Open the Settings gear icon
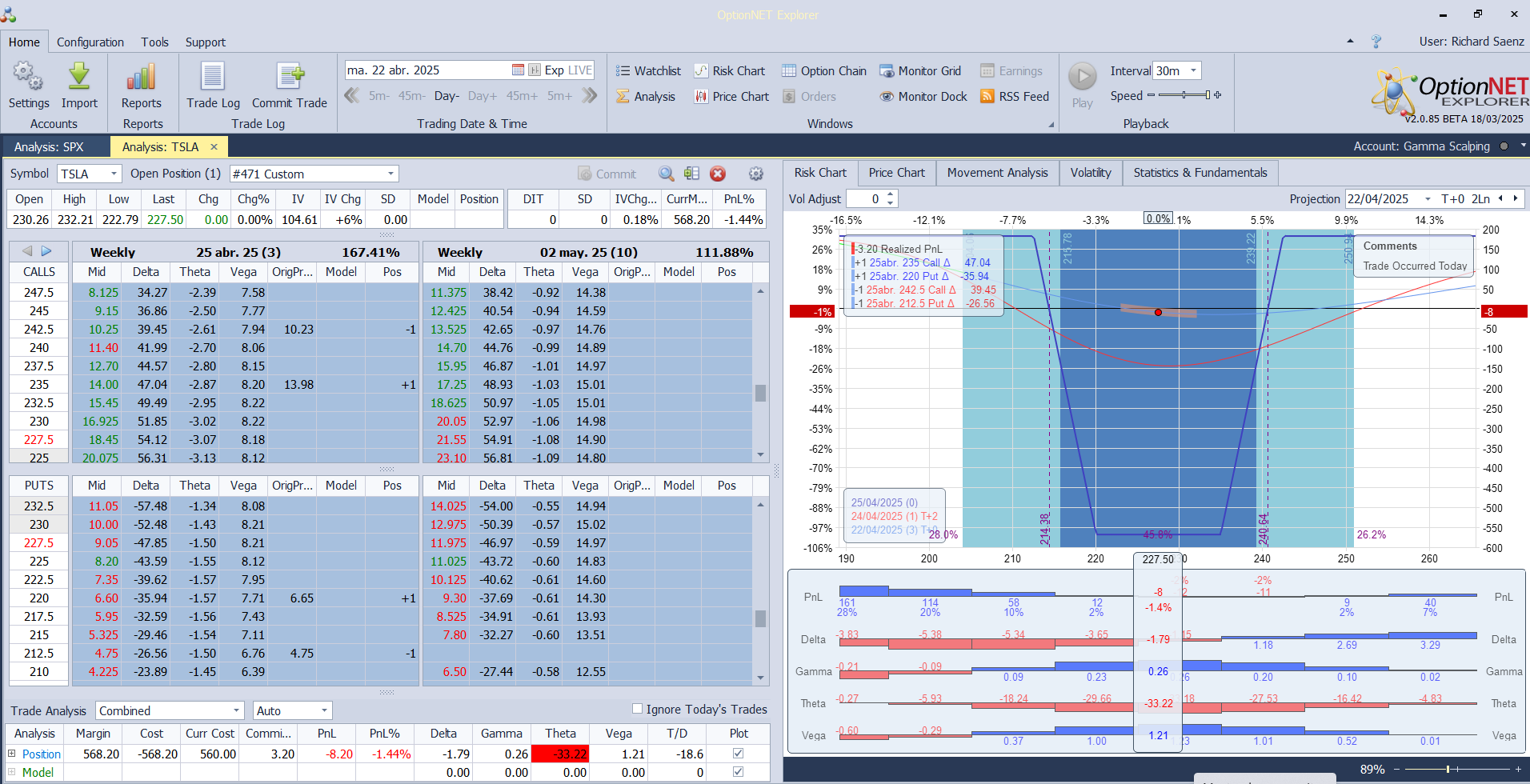 pos(28,78)
